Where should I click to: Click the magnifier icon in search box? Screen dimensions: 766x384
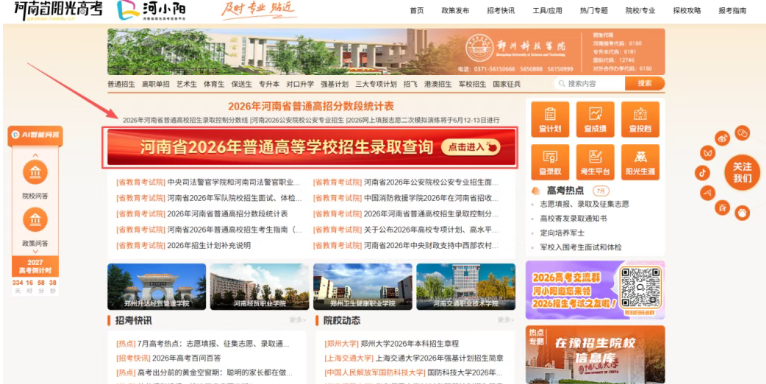pos(562,84)
